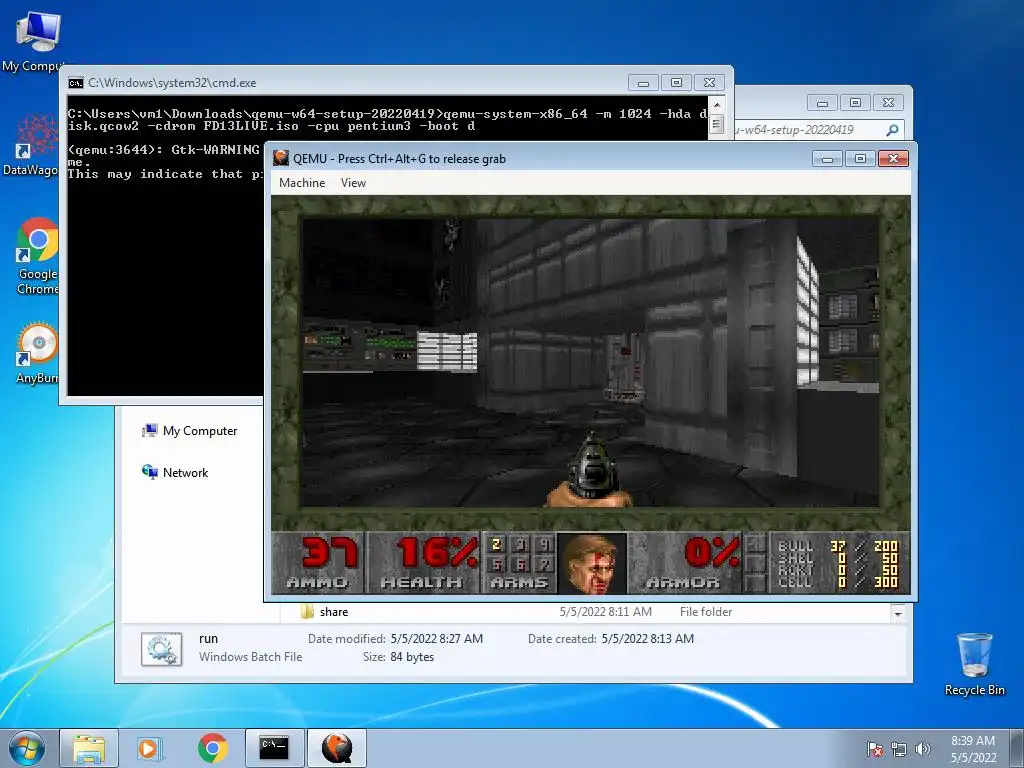Launch the Google Chrome desktop shortcut

coord(38,256)
